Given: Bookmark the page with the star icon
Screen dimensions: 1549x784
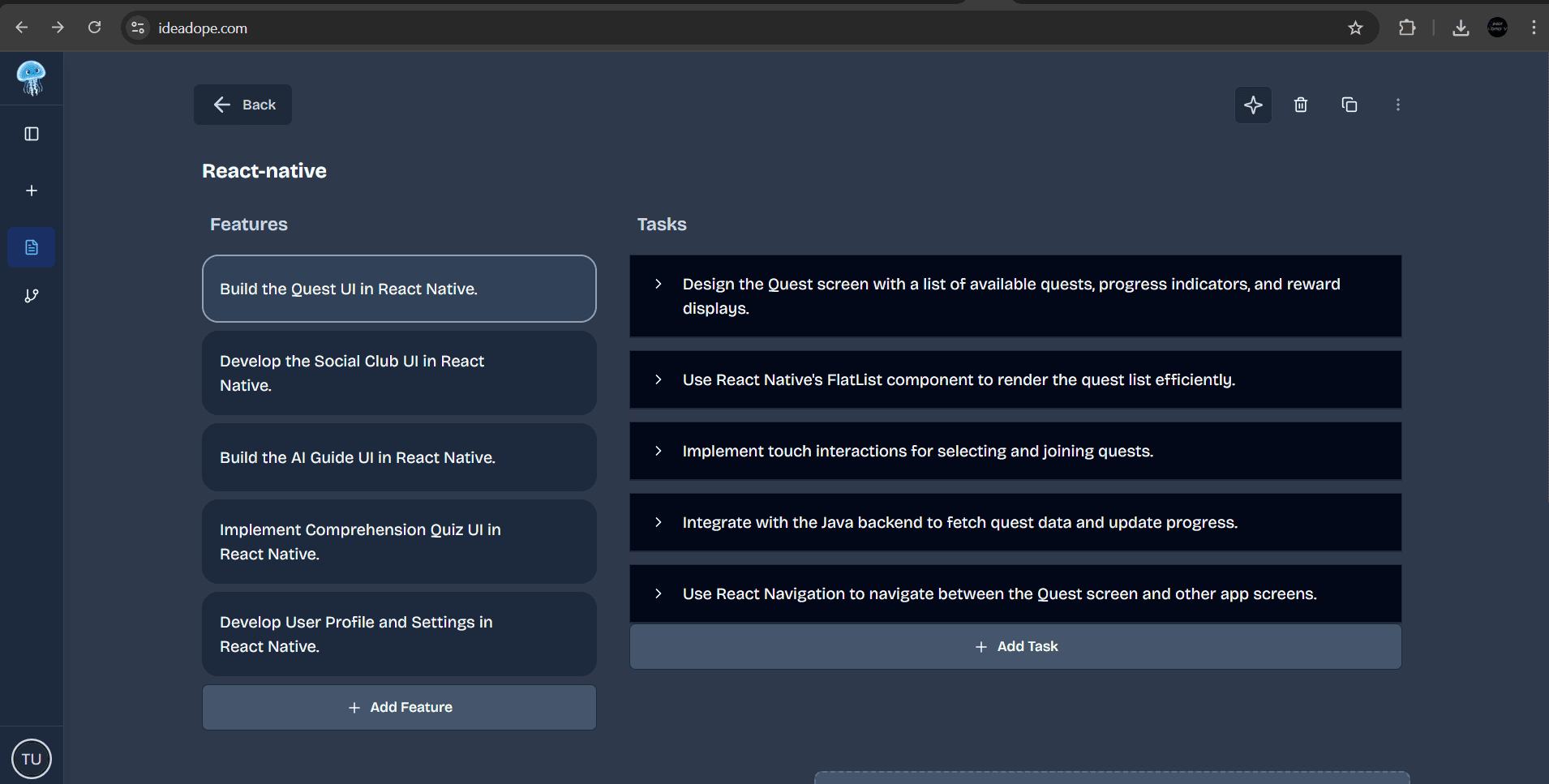Looking at the screenshot, I should point(1354,27).
